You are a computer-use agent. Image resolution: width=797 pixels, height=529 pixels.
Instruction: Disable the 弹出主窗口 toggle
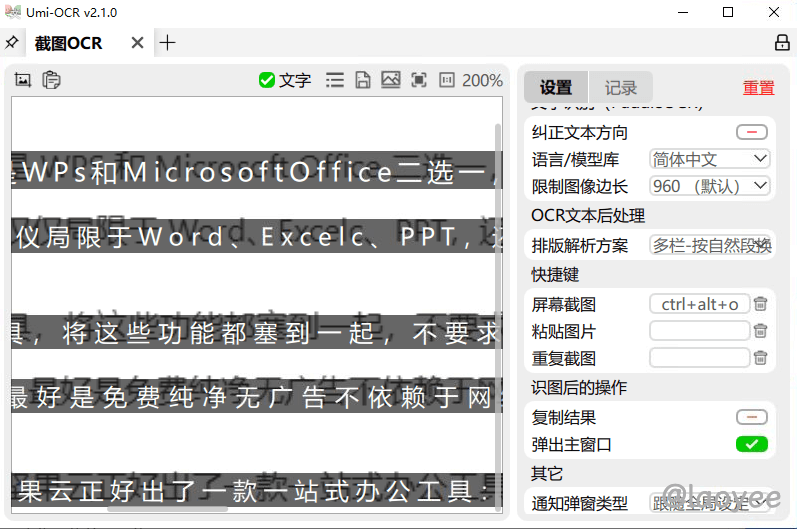751,444
